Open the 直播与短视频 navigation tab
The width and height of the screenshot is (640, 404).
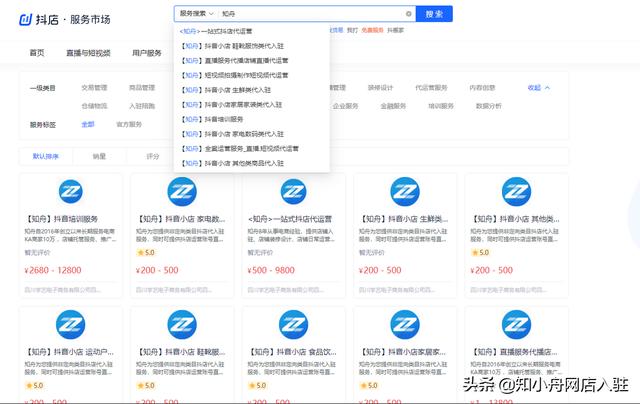tap(88, 53)
